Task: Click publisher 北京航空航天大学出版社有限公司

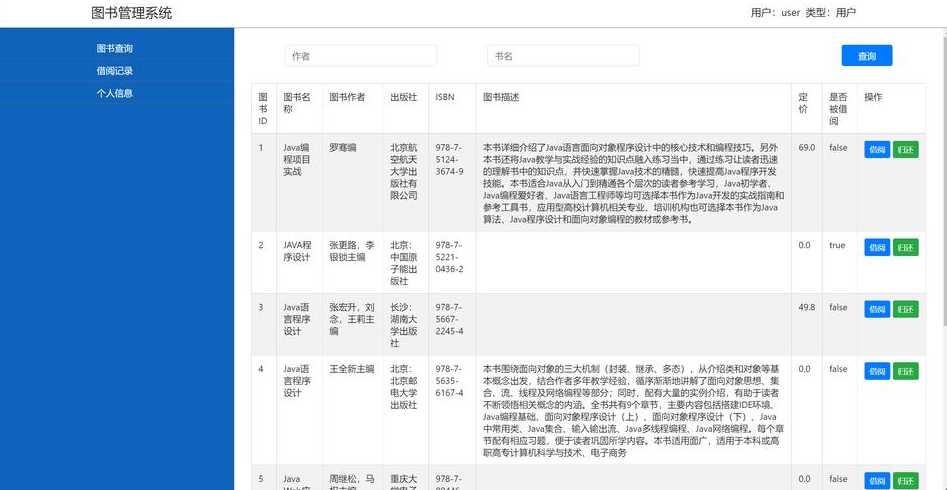Action: tap(403, 172)
